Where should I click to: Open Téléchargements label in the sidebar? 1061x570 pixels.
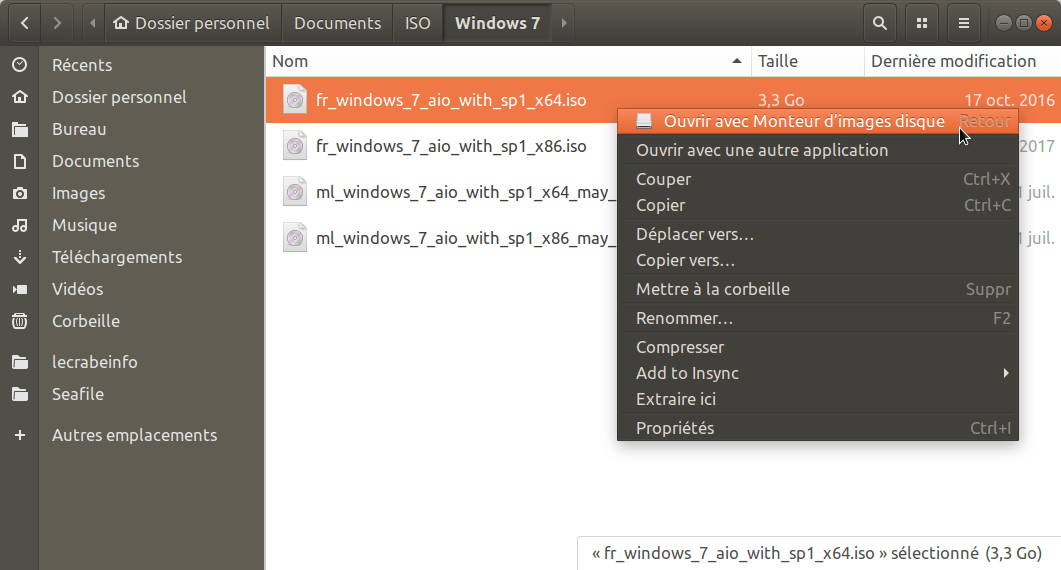click(x=117, y=257)
